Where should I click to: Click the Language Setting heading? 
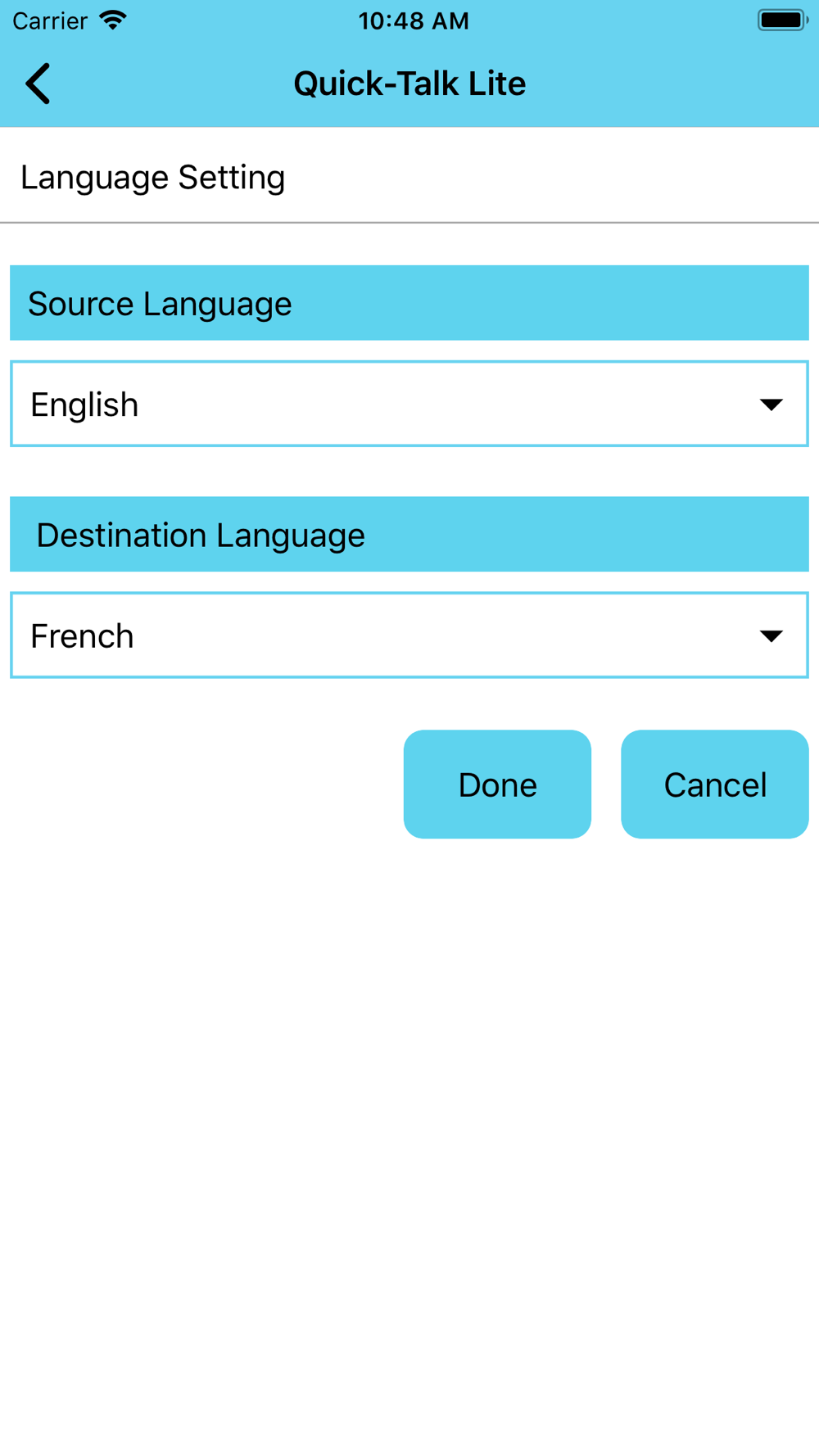point(153,178)
